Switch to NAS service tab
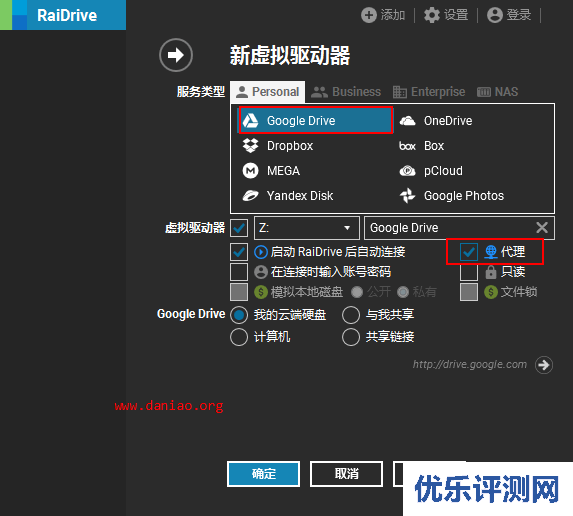The image size is (573, 516). 497,92
